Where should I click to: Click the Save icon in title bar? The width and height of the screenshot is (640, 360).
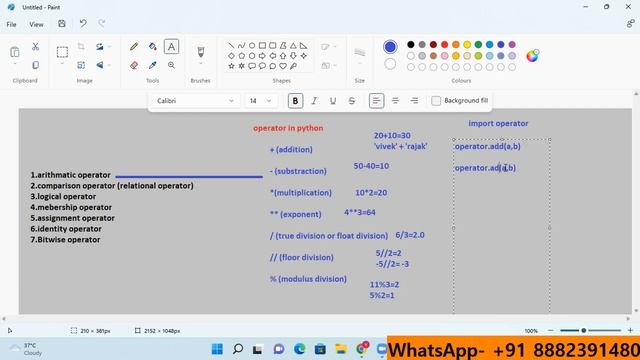point(62,24)
